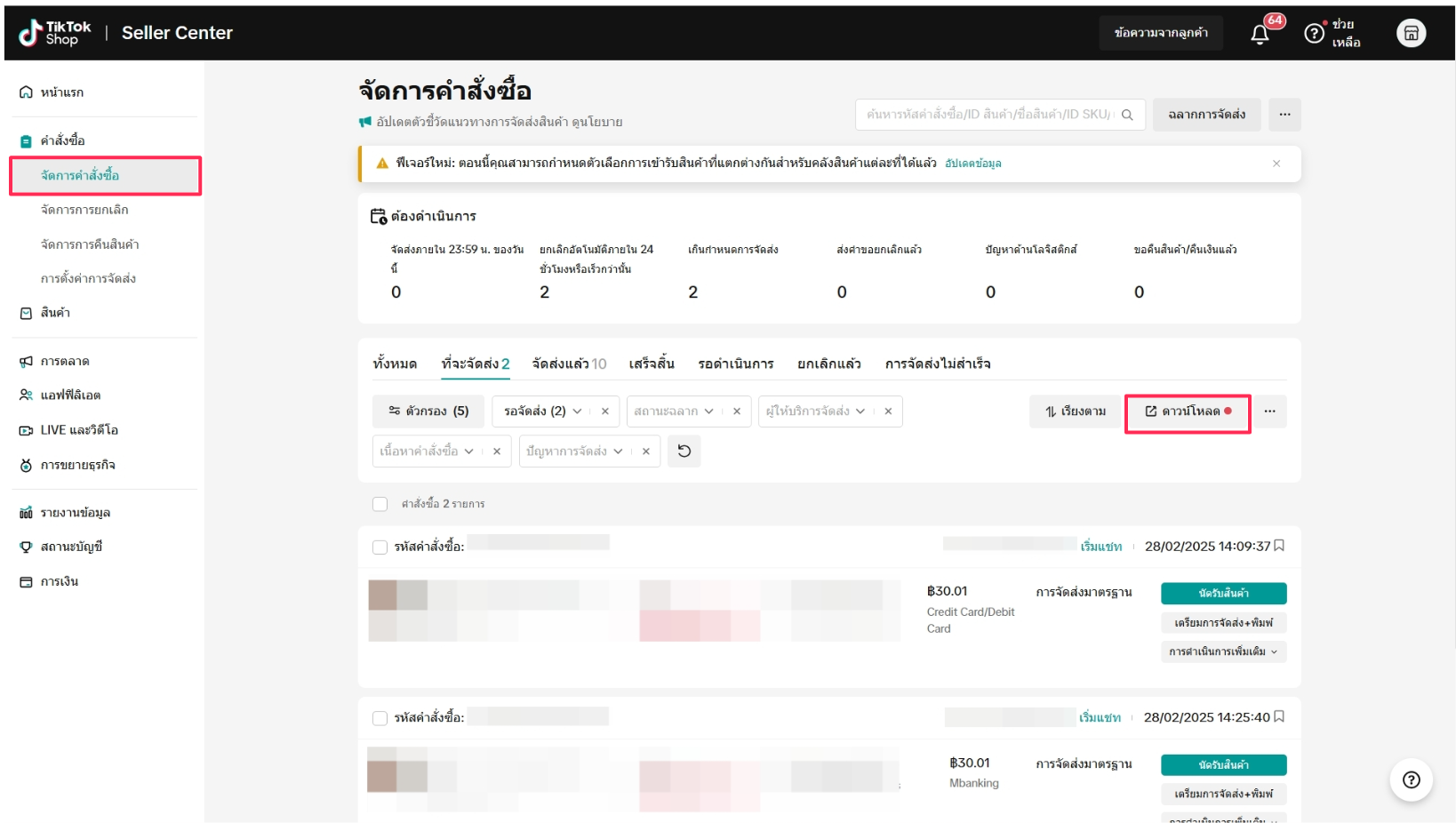The width and height of the screenshot is (1456, 823).
Task: Click นัดรับสินค้า for the Mbanking order
Action: [x=1224, y=764]
